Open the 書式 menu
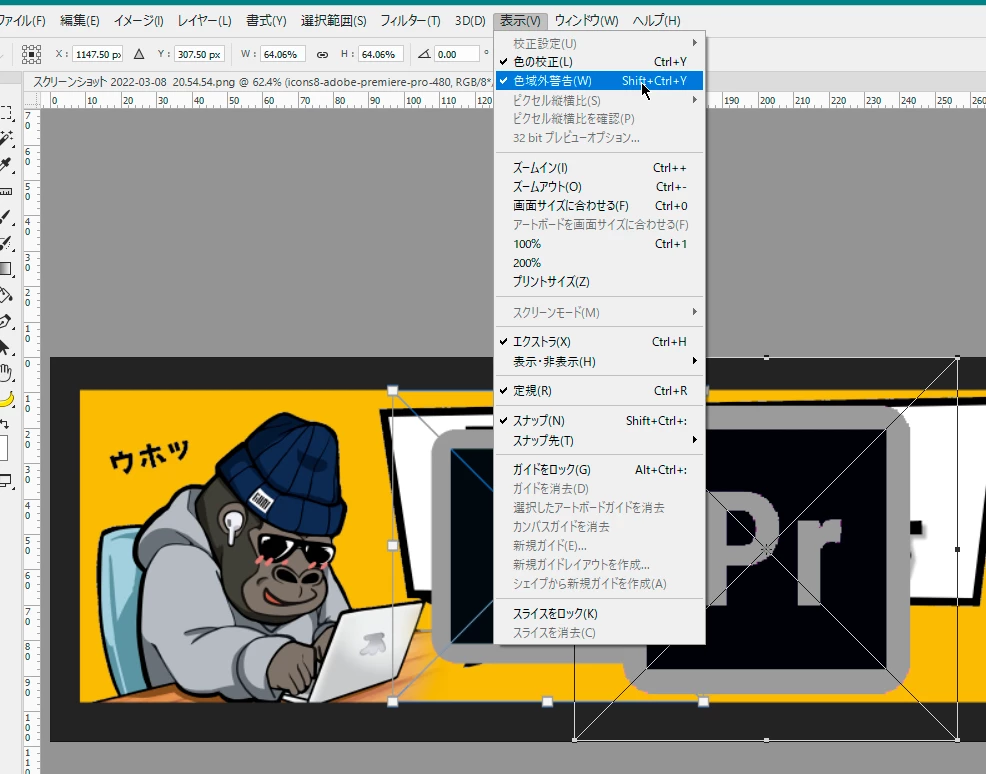The height and width of the screenshot is (774, 986). 266,21
